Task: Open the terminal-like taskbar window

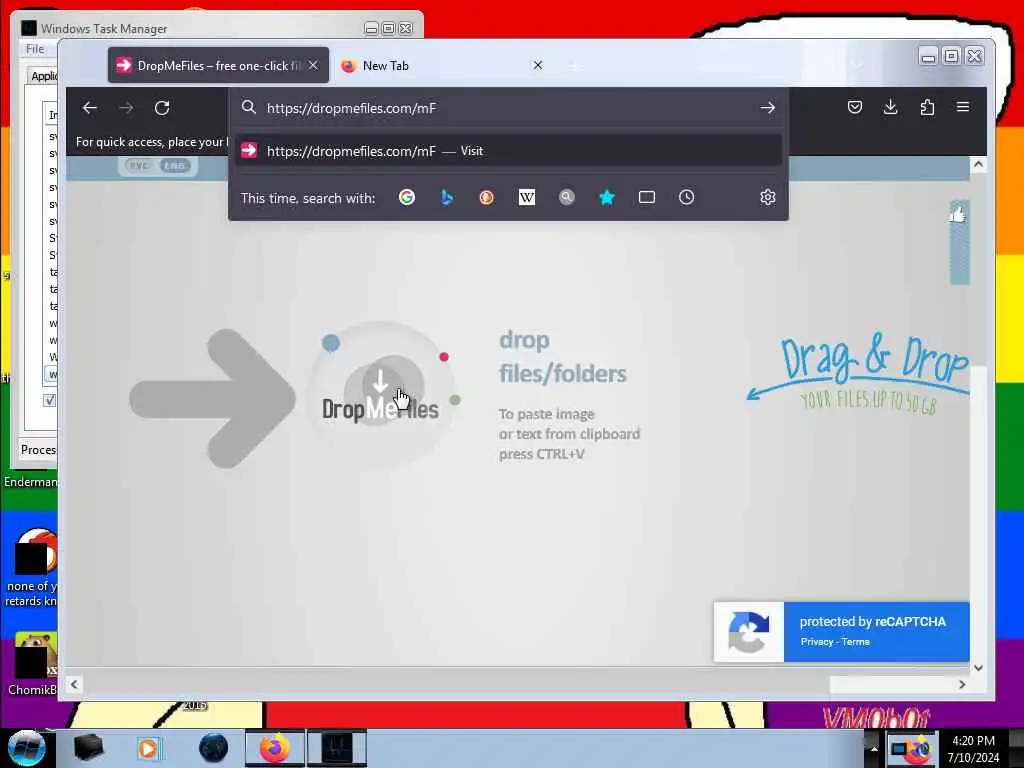Action: click(x=337, y=748)
